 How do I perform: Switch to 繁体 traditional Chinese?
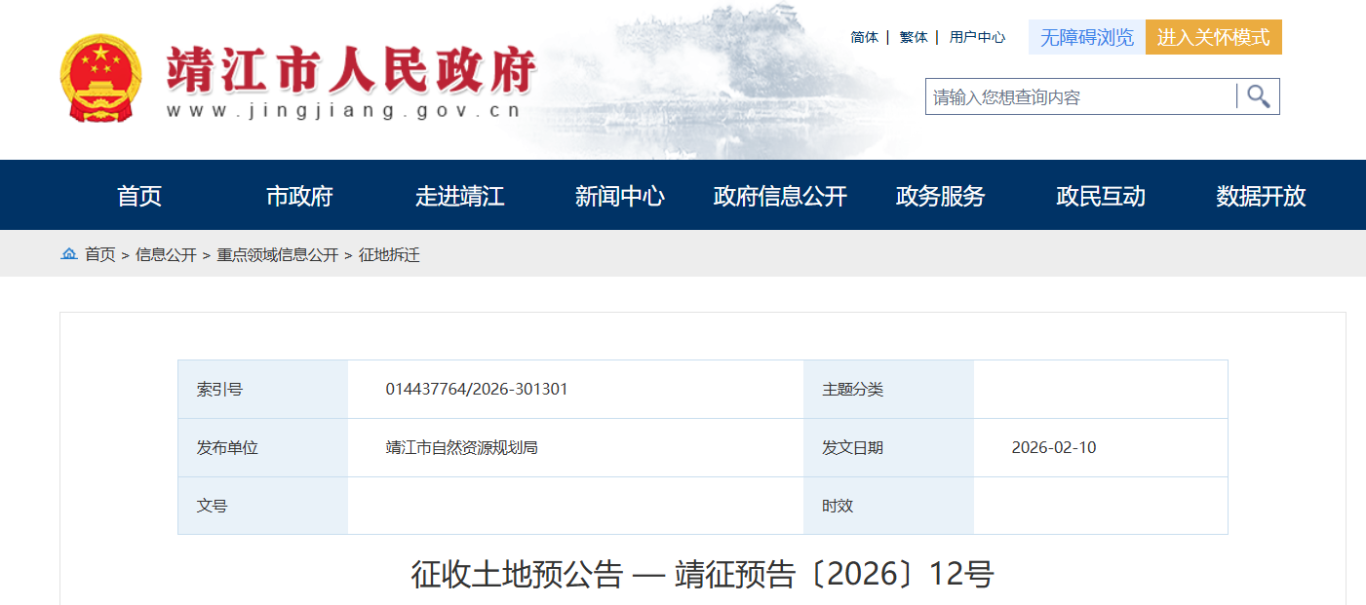point(913,37)
